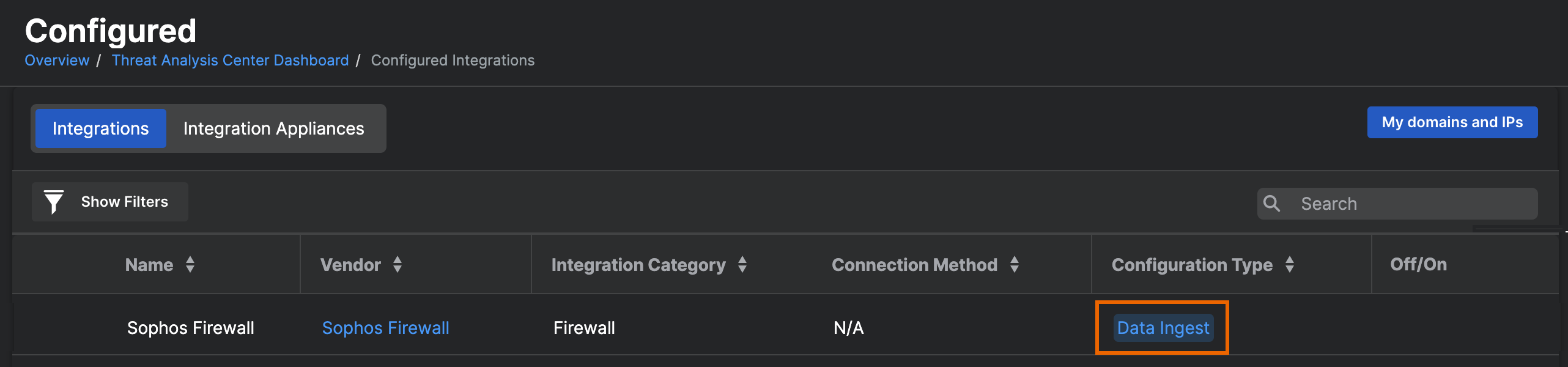Screen dimensions: 1568x367
Task: Click the My domains and IPs button
Action: click(x=1452, y=122)
